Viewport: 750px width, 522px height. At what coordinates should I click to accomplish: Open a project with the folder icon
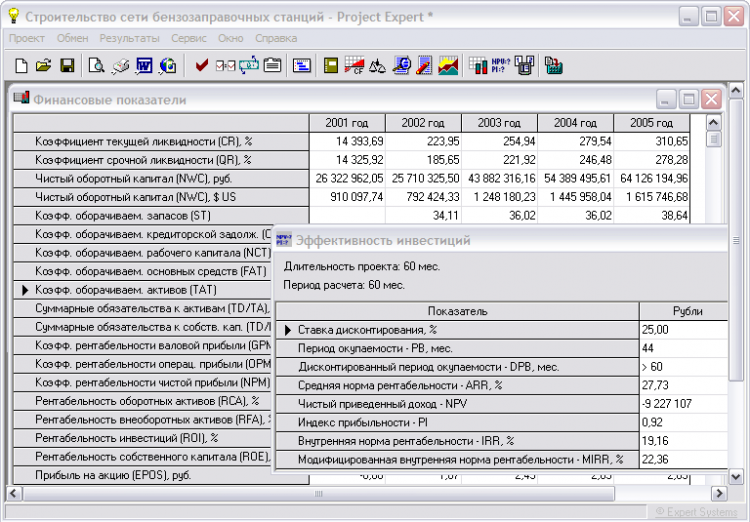(x=43, y=66)
